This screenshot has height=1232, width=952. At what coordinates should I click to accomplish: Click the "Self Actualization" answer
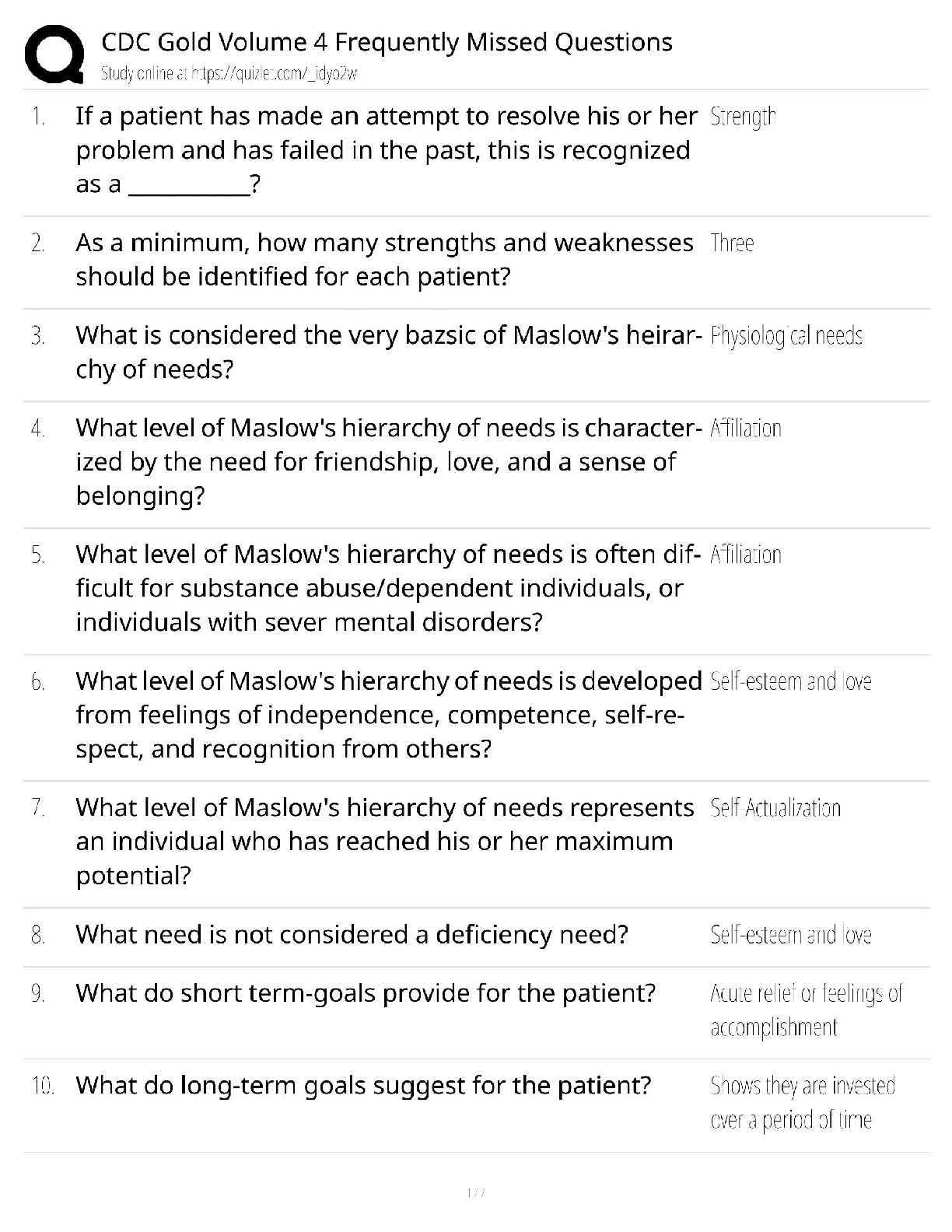point(775,809)
